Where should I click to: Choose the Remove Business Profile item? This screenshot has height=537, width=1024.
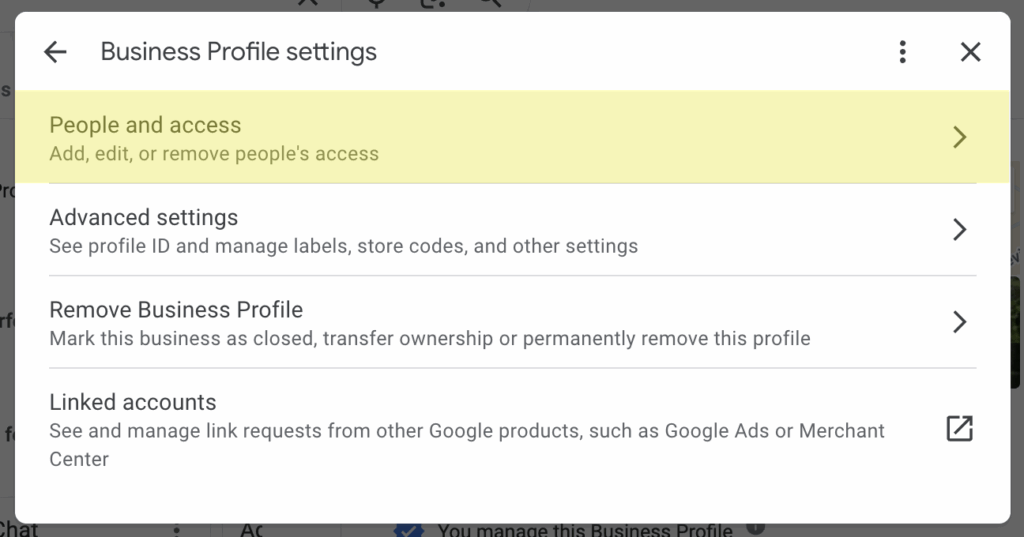(176, 309)
